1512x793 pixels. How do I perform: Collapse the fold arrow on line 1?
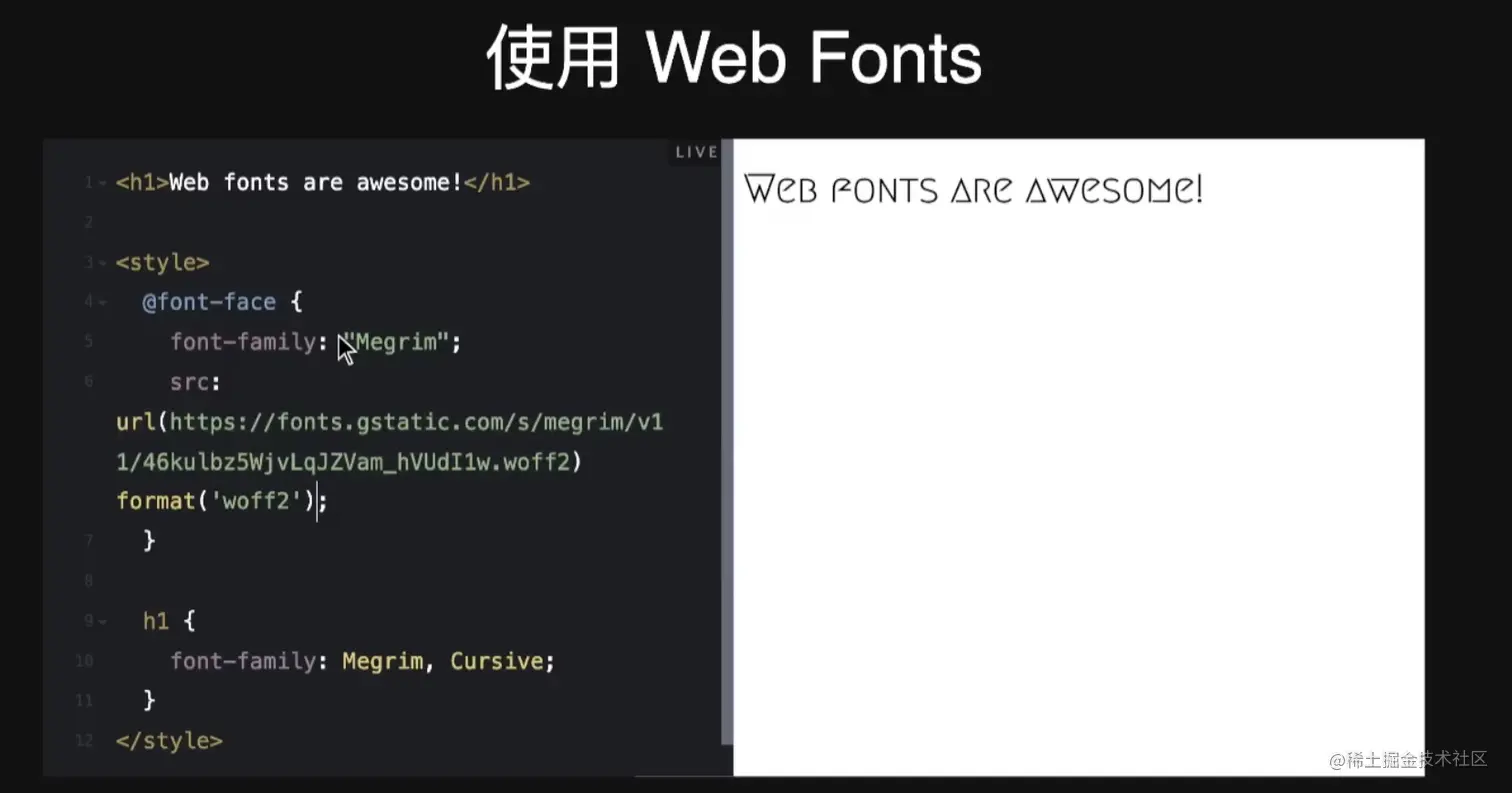point(103,184)
